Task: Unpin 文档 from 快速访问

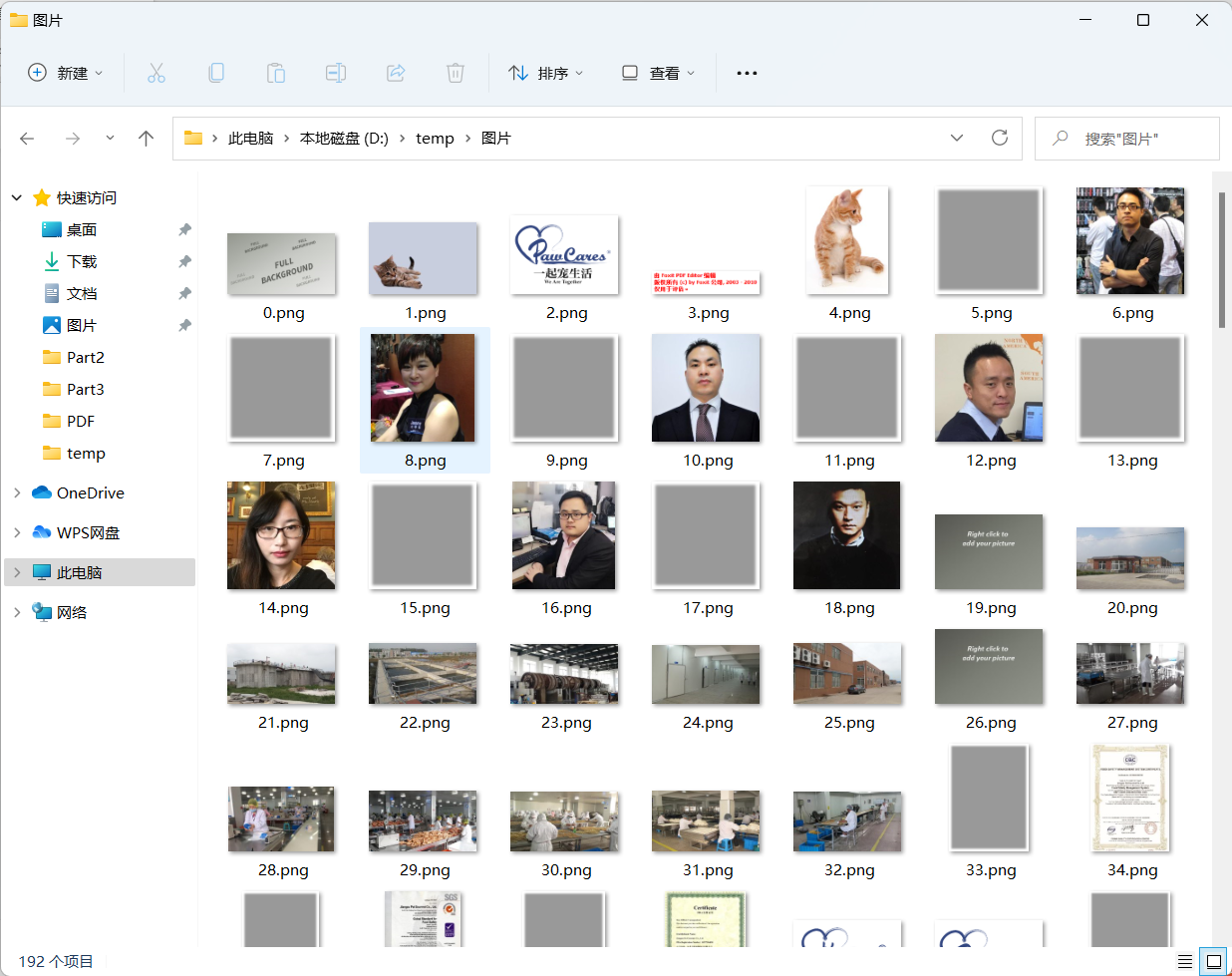Action: (183, 293)
